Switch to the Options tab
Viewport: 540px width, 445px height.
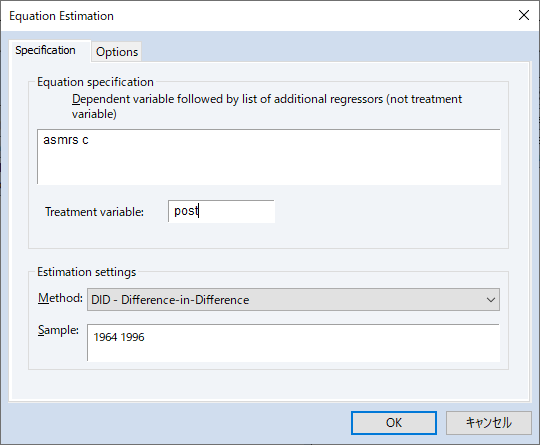(117, 52)
